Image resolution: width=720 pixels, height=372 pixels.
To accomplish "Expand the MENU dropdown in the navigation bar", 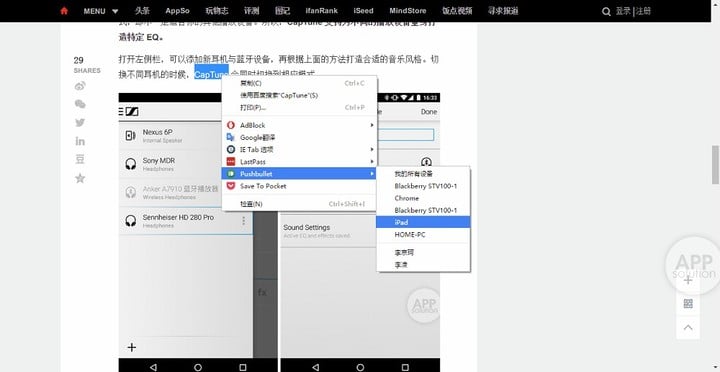I will click(101, 11).
